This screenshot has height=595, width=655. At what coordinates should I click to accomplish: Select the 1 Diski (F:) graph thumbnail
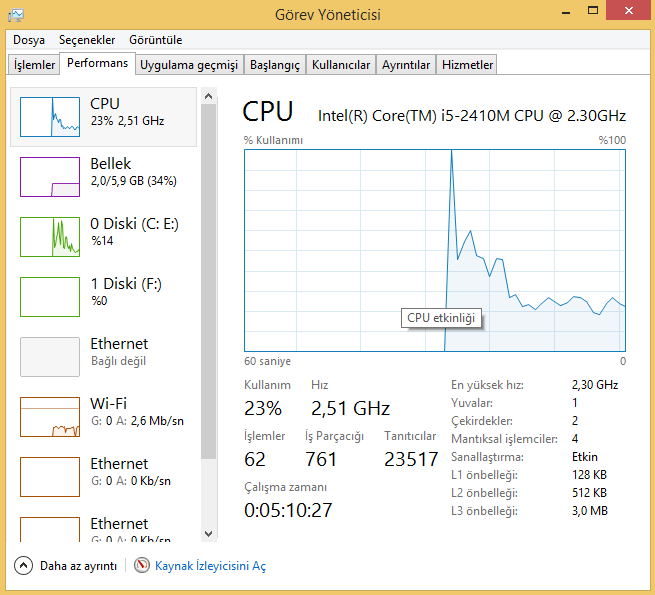50,297
